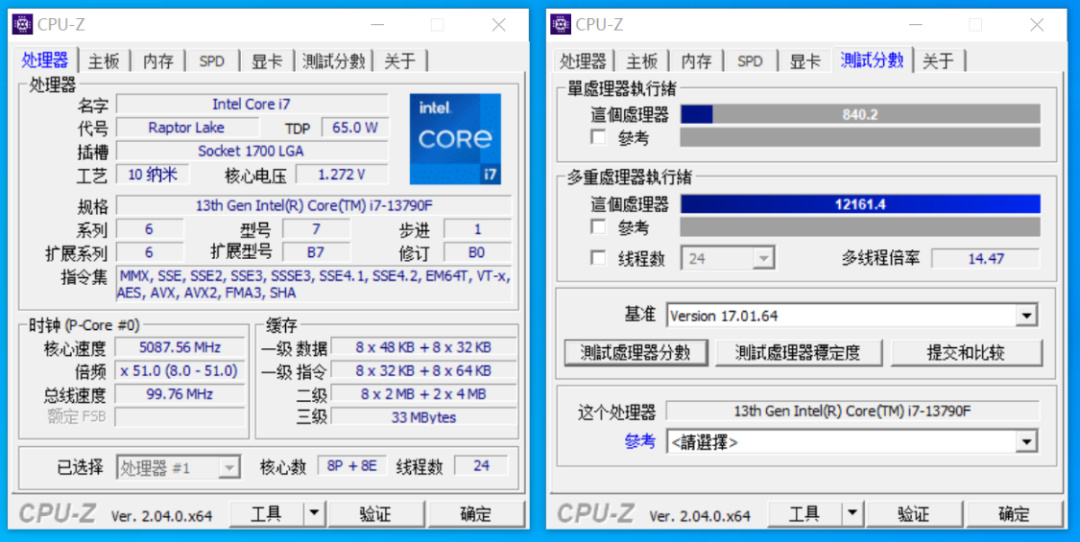Click 測試處理器穩定度 button
Screen dimensions: 1080x542
798,353
